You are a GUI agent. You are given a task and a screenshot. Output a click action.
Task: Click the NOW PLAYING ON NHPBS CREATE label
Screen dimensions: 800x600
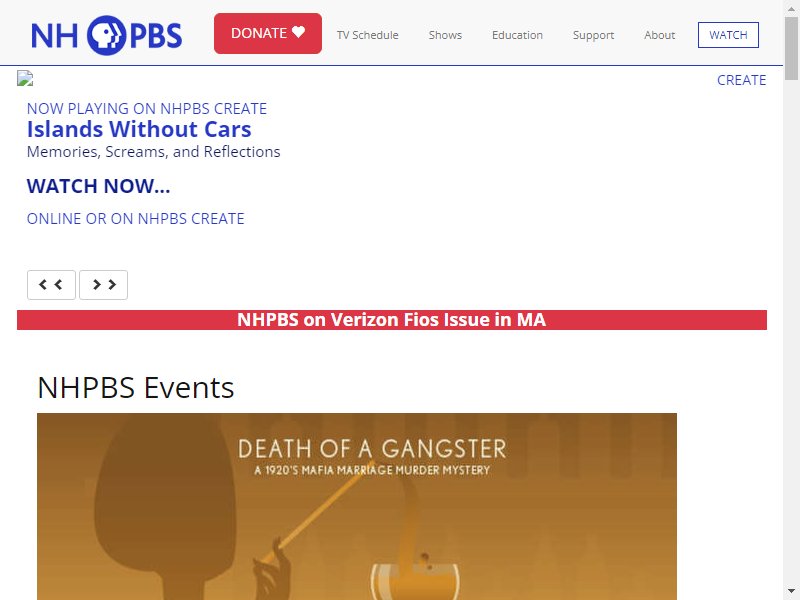(147, 109)
